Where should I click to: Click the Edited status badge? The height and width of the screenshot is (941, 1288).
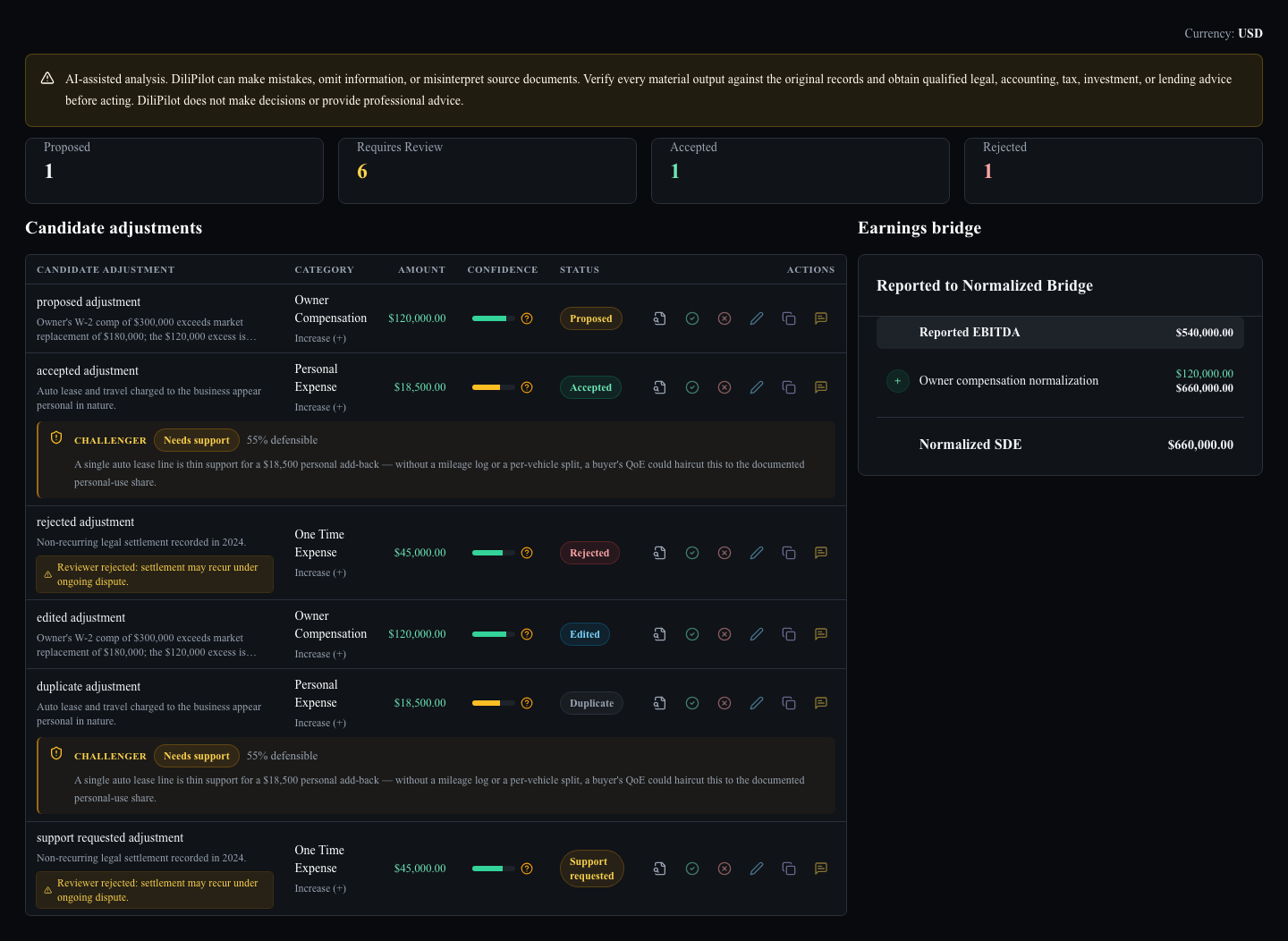(585, 634)
